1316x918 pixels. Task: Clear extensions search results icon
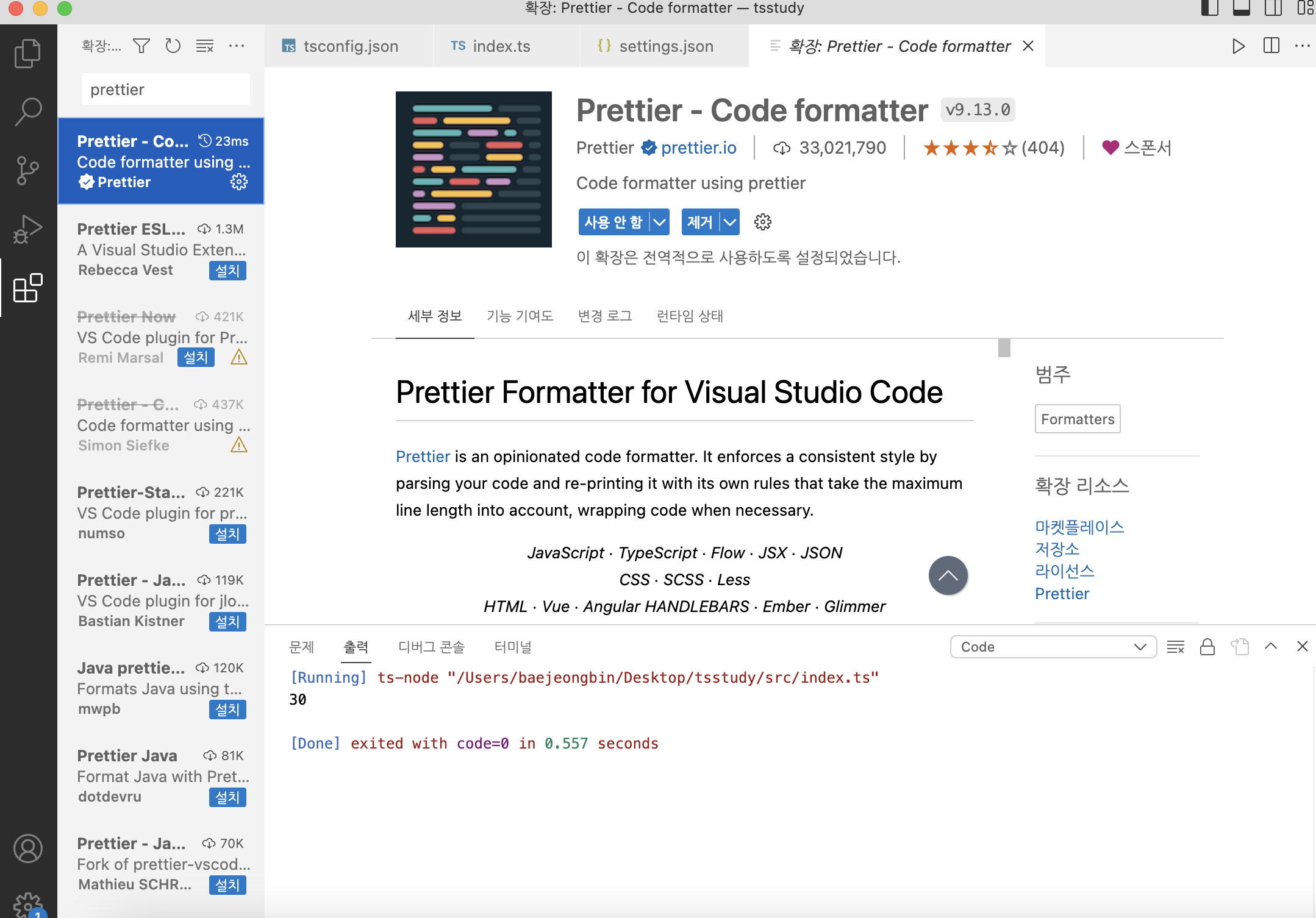coord(205,46)
